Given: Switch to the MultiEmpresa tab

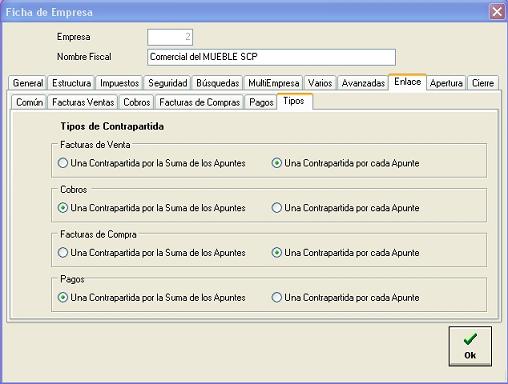Looking at the screenshot, I should 274,83.
